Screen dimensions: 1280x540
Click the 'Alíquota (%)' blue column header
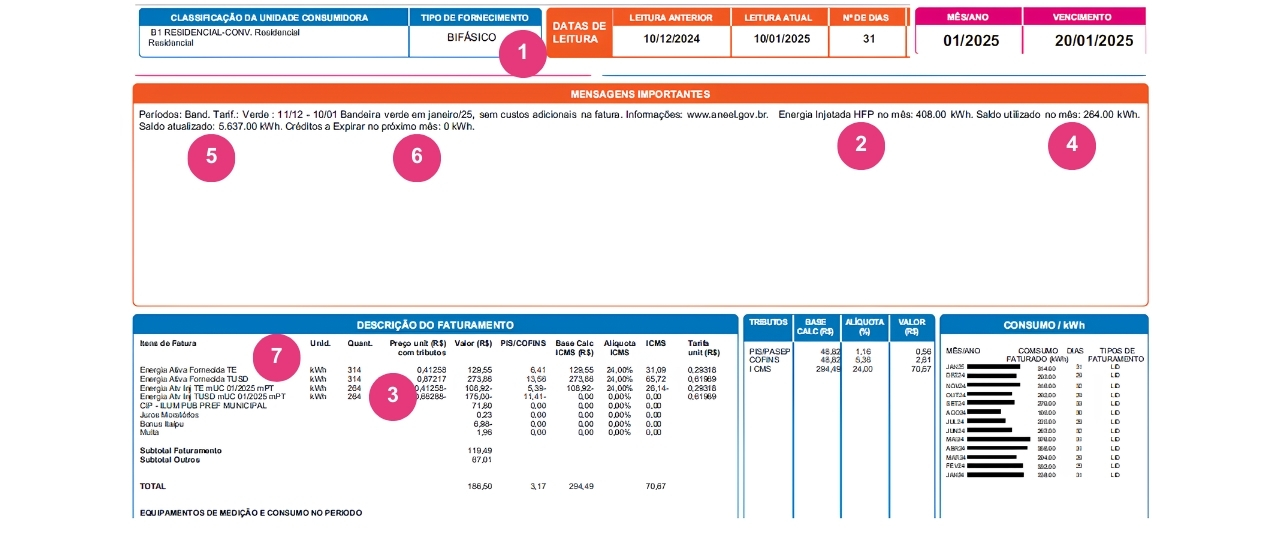pyautogui.click(x=864, y=327)
